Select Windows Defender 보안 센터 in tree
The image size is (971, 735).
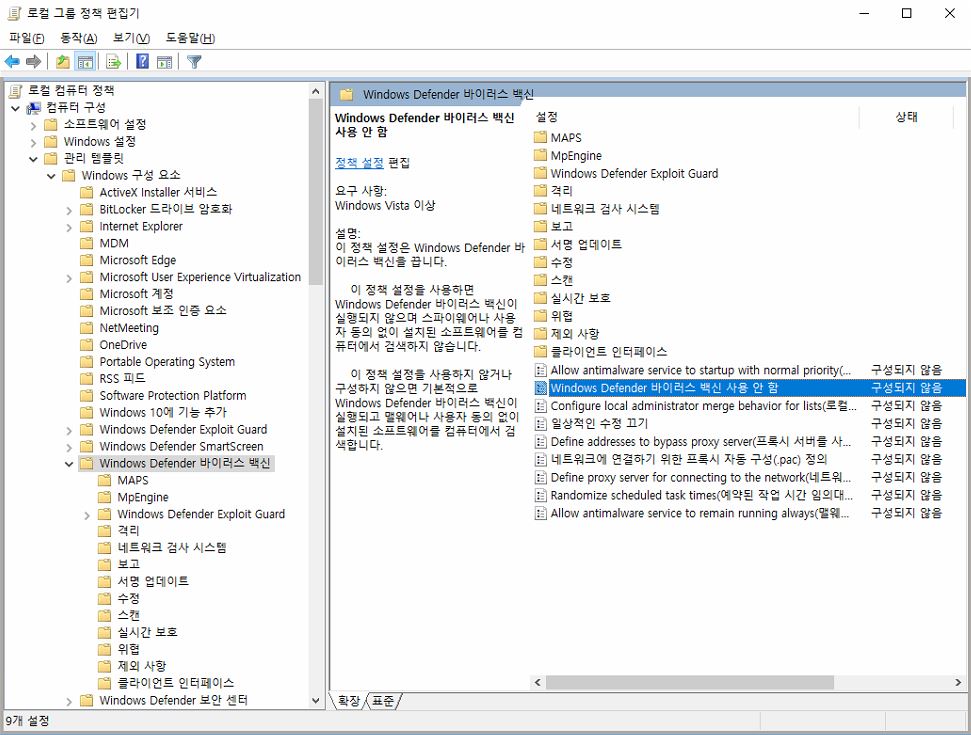(x=173, y=700)
